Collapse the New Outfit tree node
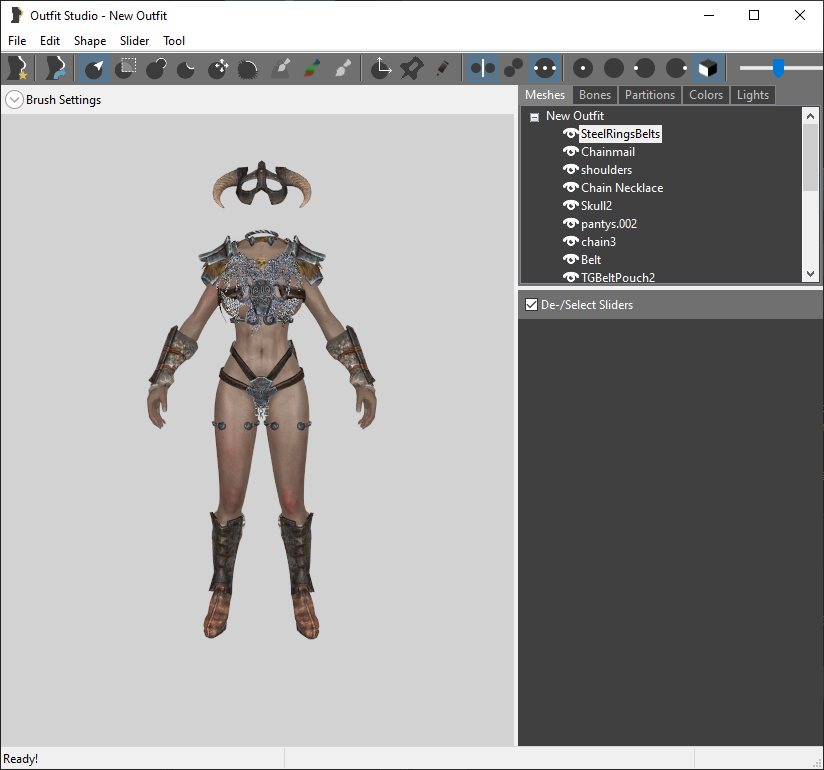This screenshot has height=770, width=824. click(534, 117)
